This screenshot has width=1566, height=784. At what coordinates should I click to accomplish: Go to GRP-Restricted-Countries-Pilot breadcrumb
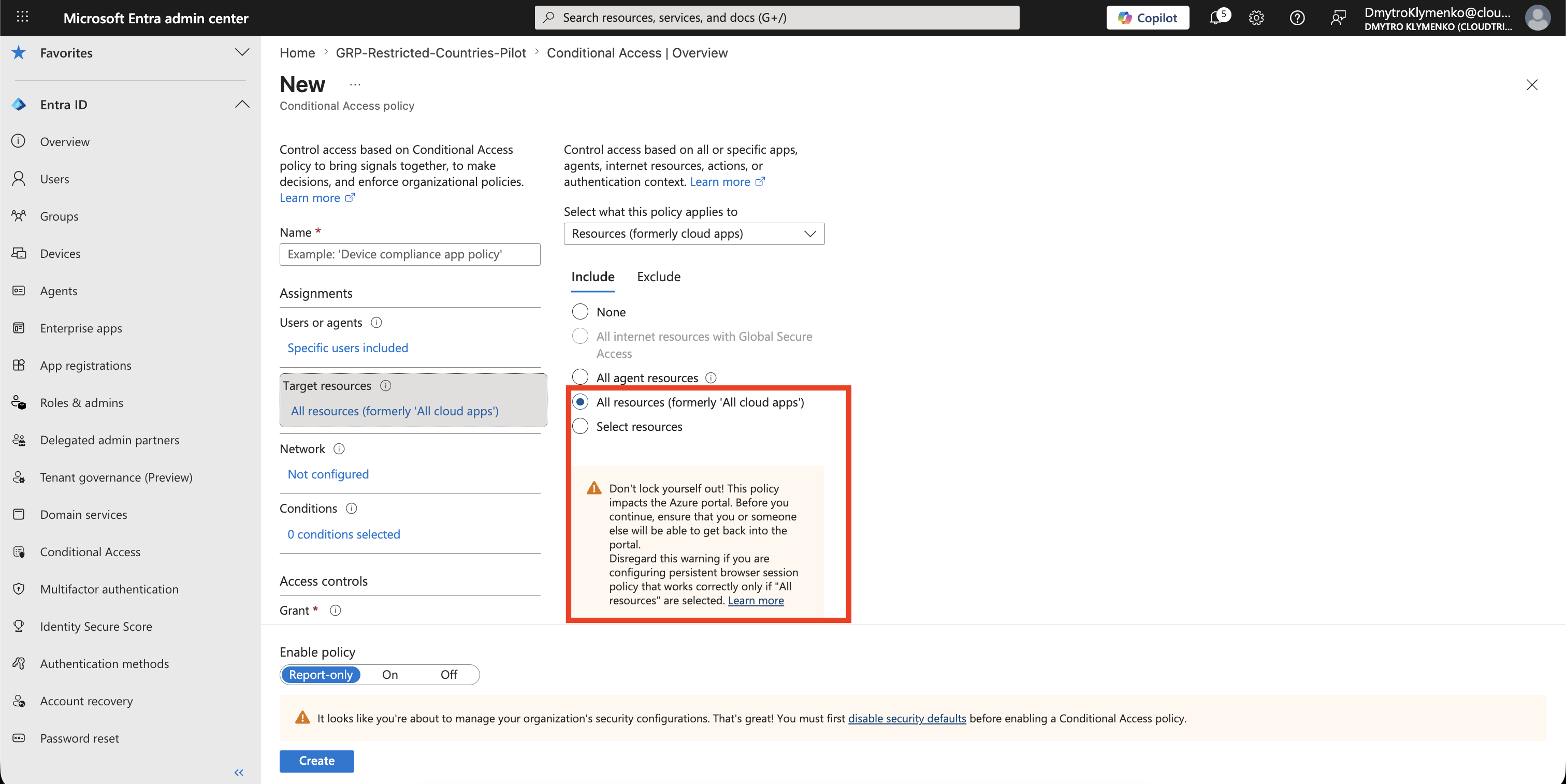coord(430,53)
